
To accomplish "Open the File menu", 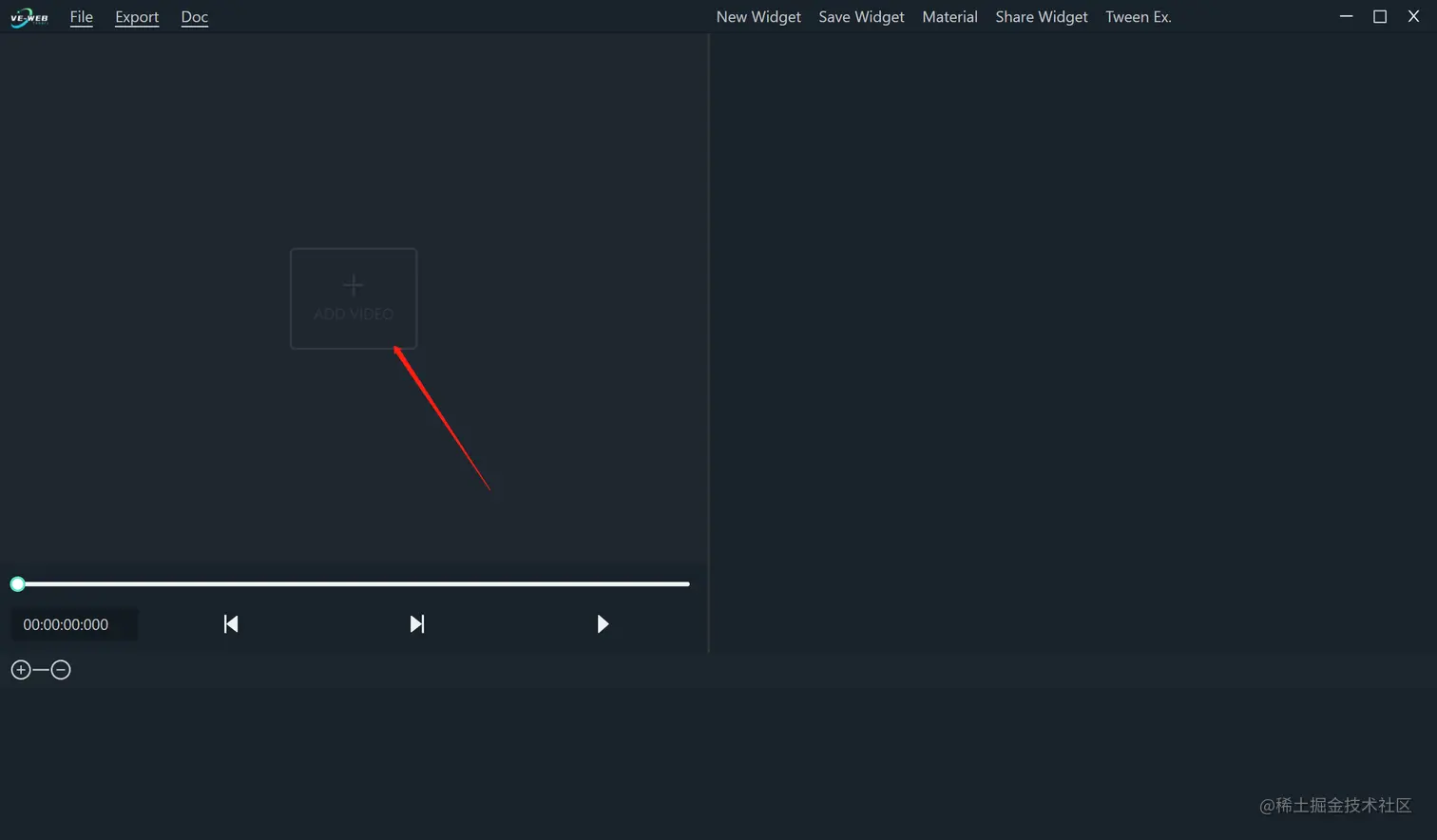I will (x=82, y=17).
